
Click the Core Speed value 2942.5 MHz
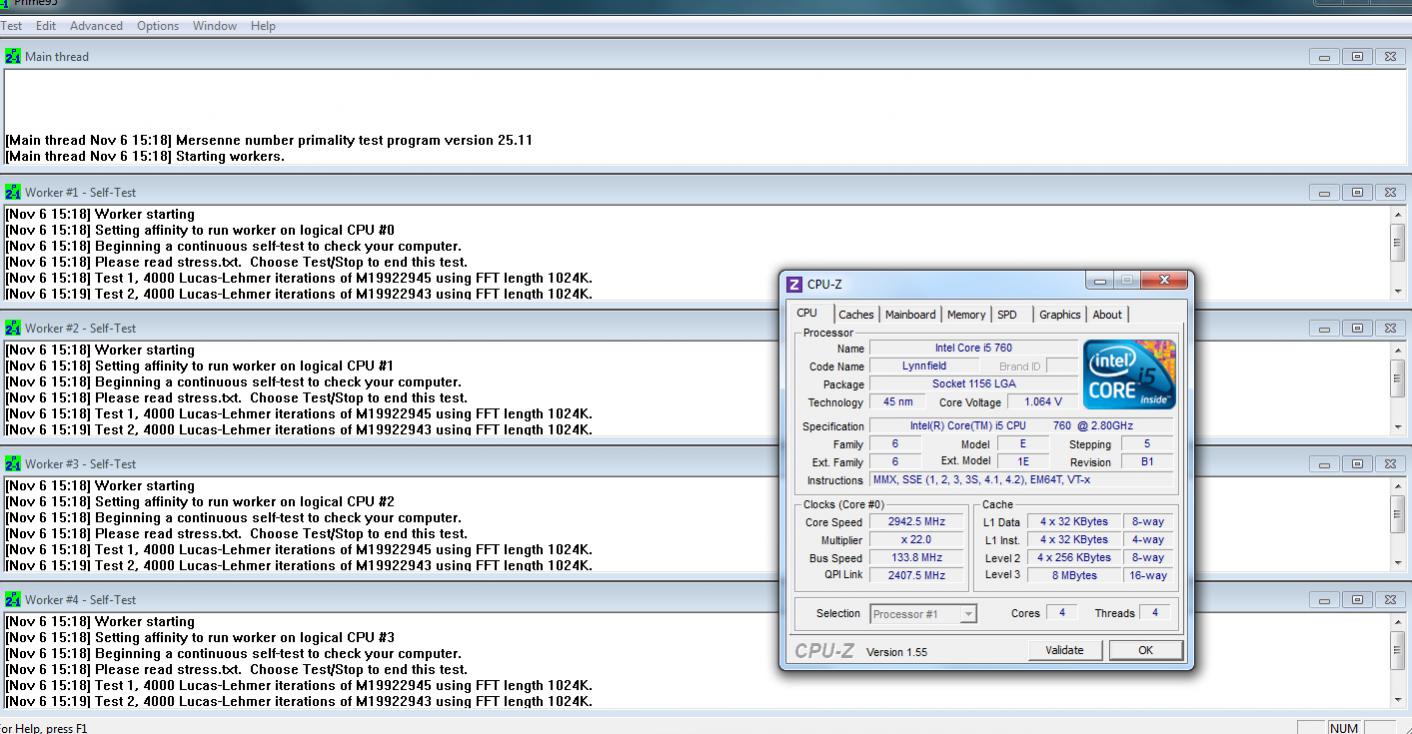[x=917, y=522]
